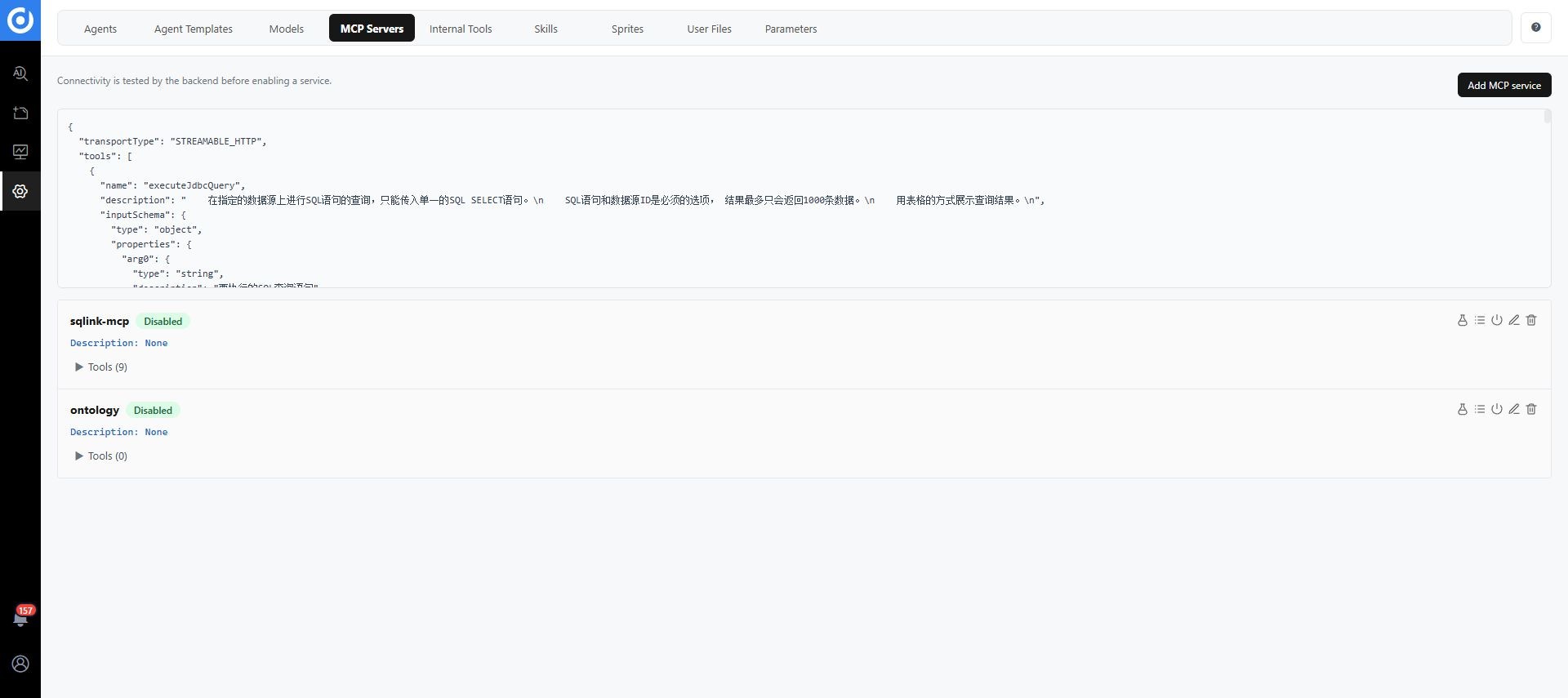Edit the sqlink-mcp service
1568x698 pixels.
1513,320
